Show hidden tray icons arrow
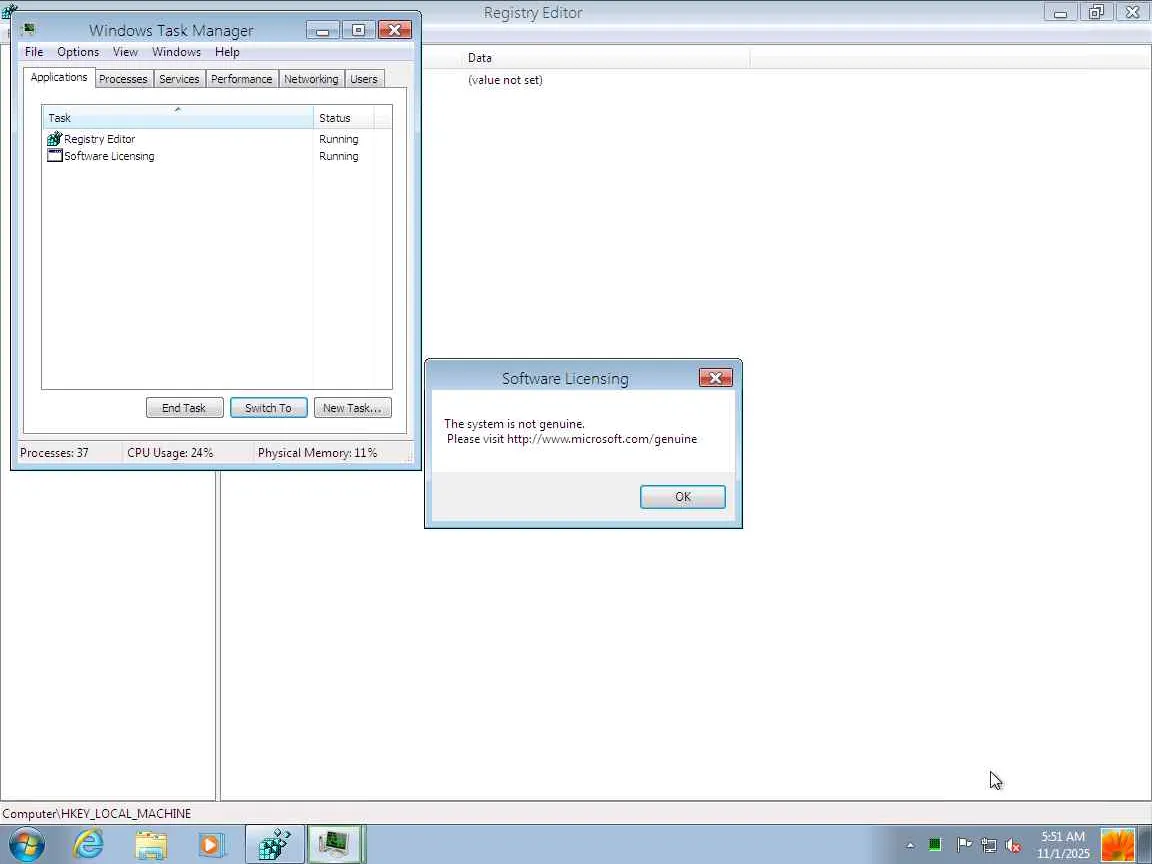1152x864 pixels. [910, 846]
